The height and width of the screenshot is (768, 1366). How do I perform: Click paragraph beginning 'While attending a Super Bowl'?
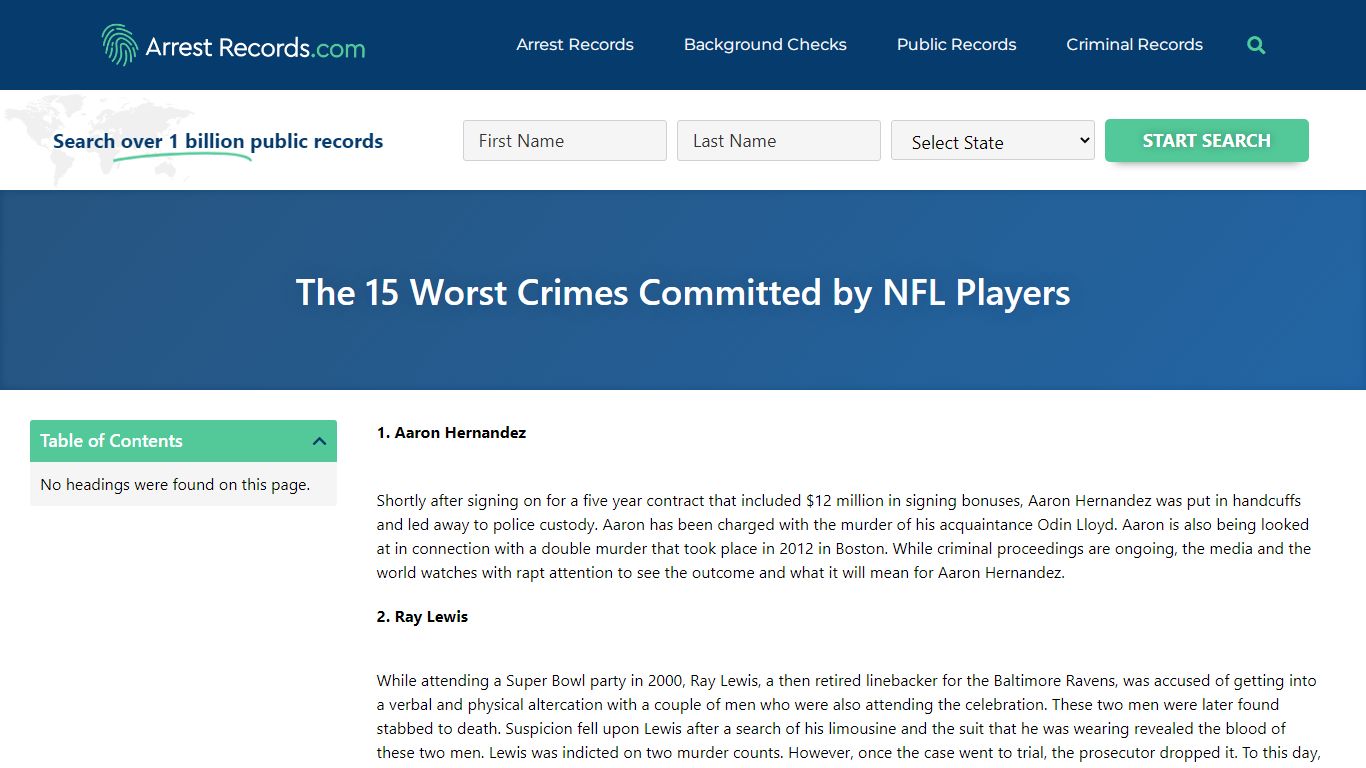[848, 717]
